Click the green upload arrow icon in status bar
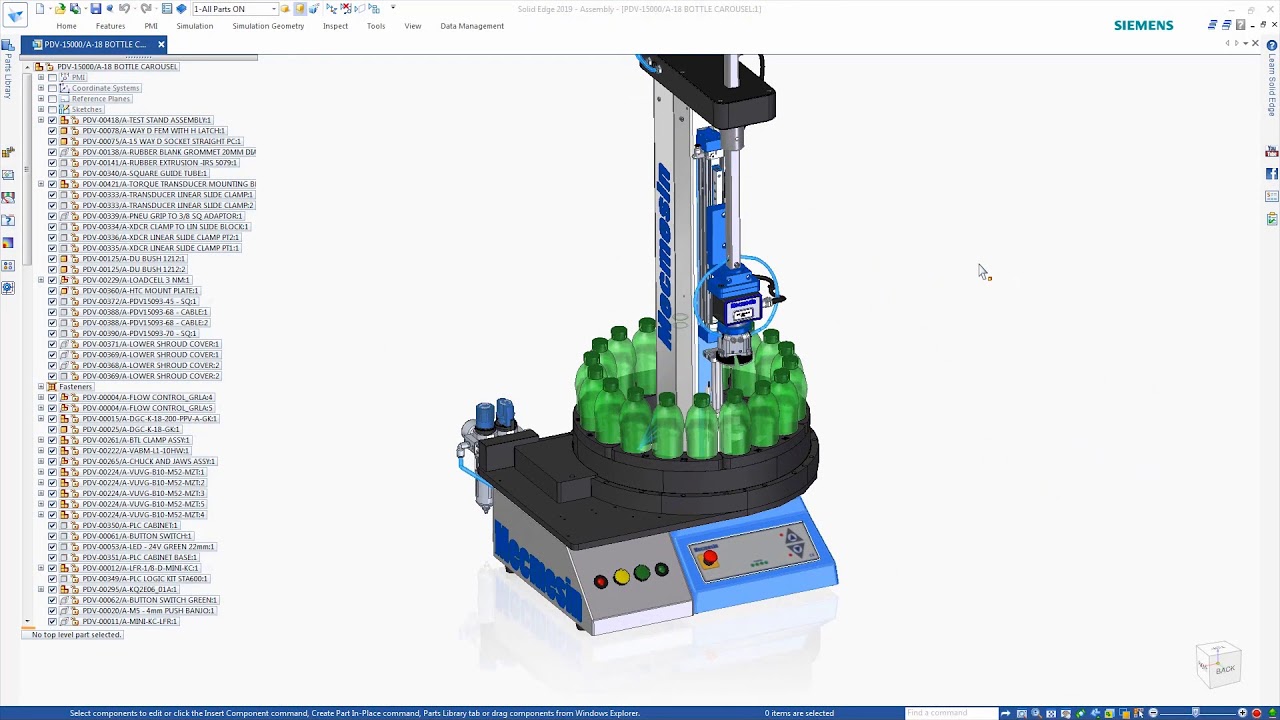Image resolution: width=1280 pixels, height=720 pixels. 1272,713
